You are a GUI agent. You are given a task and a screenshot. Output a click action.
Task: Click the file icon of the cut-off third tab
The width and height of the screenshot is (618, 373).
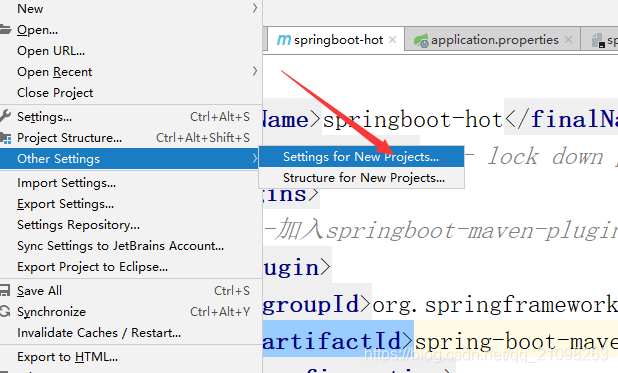(599, 40)
